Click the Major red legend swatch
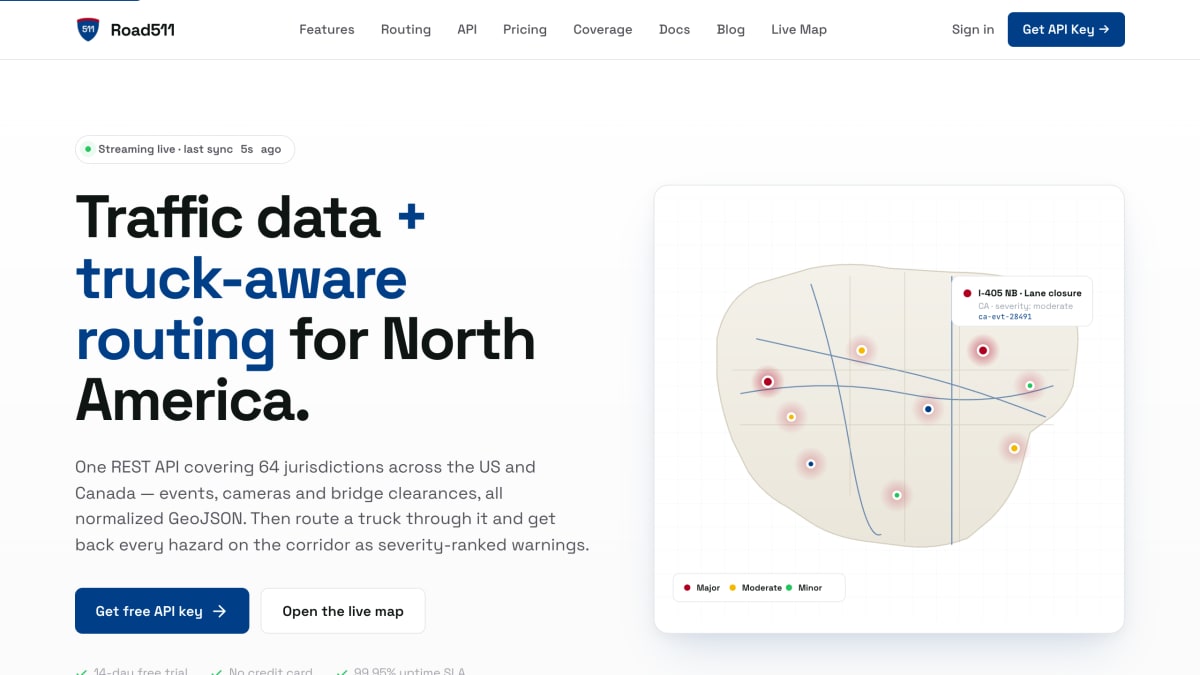 pos(687,588)
